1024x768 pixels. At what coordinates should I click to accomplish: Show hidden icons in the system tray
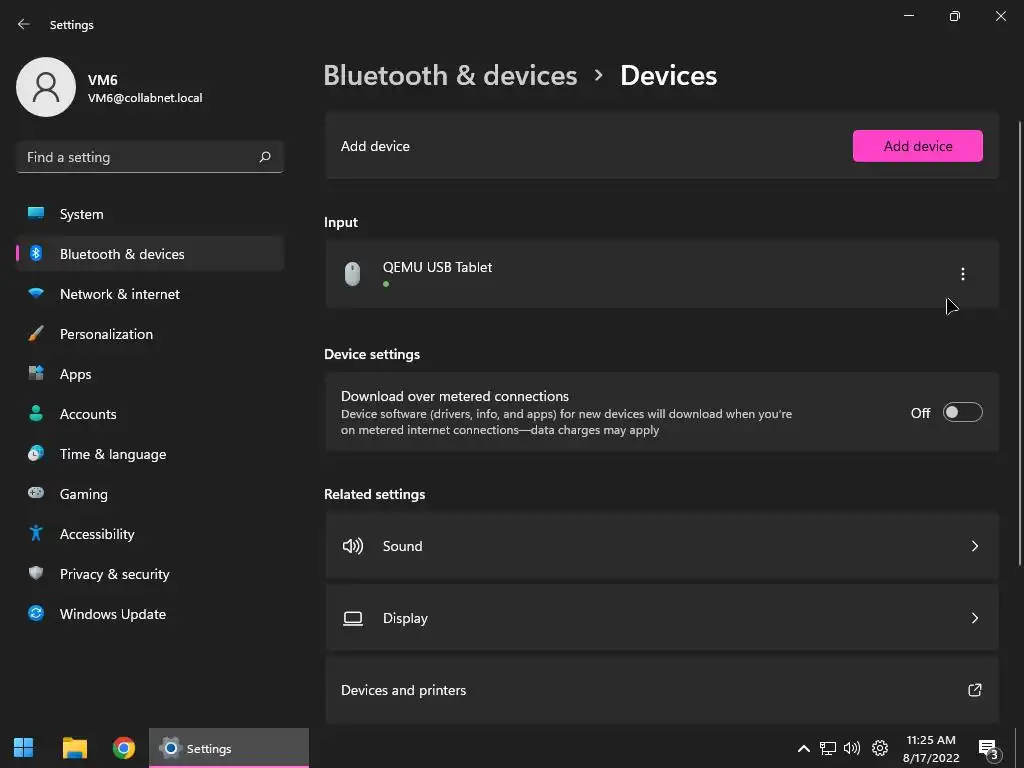coord(803,748)
